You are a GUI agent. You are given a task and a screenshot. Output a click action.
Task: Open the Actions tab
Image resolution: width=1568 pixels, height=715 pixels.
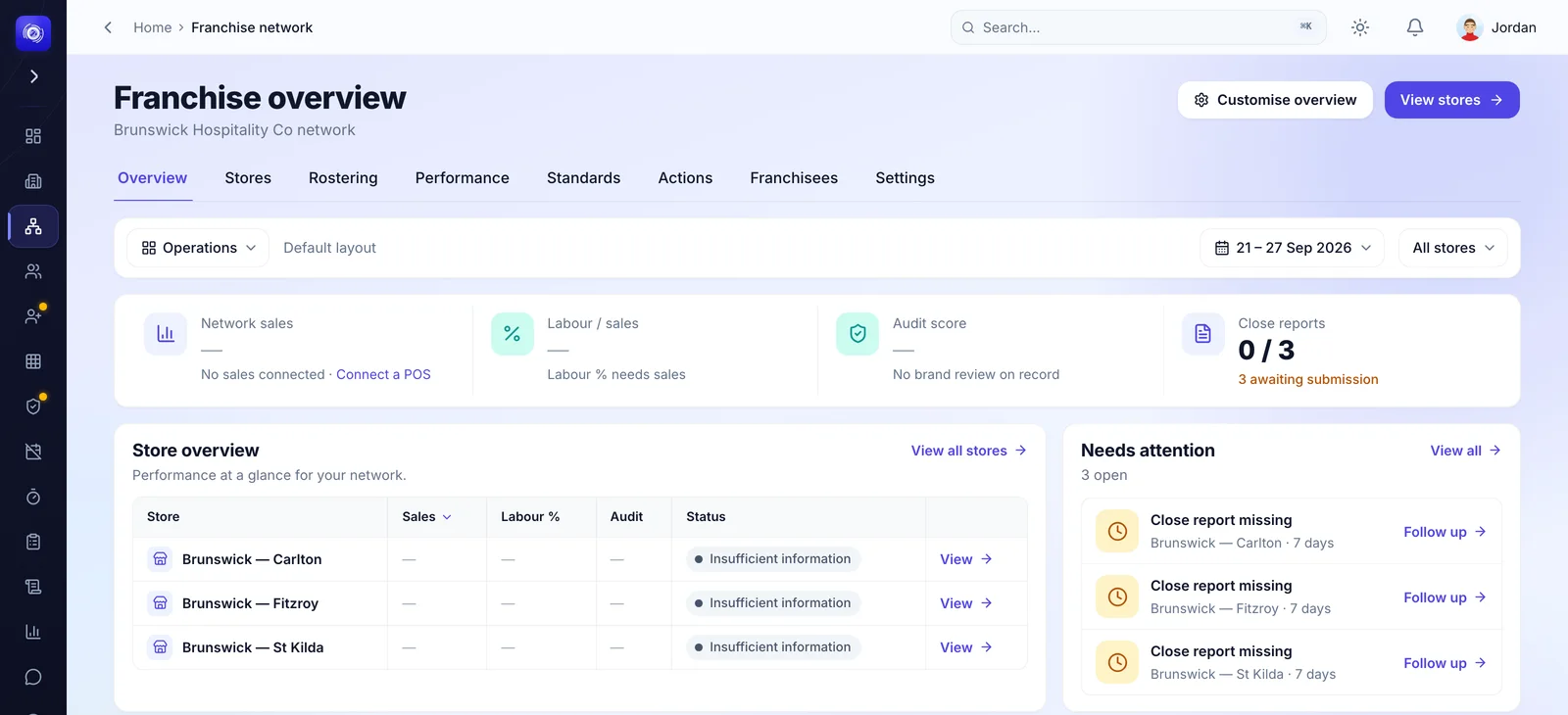click(x=685, y=178)
